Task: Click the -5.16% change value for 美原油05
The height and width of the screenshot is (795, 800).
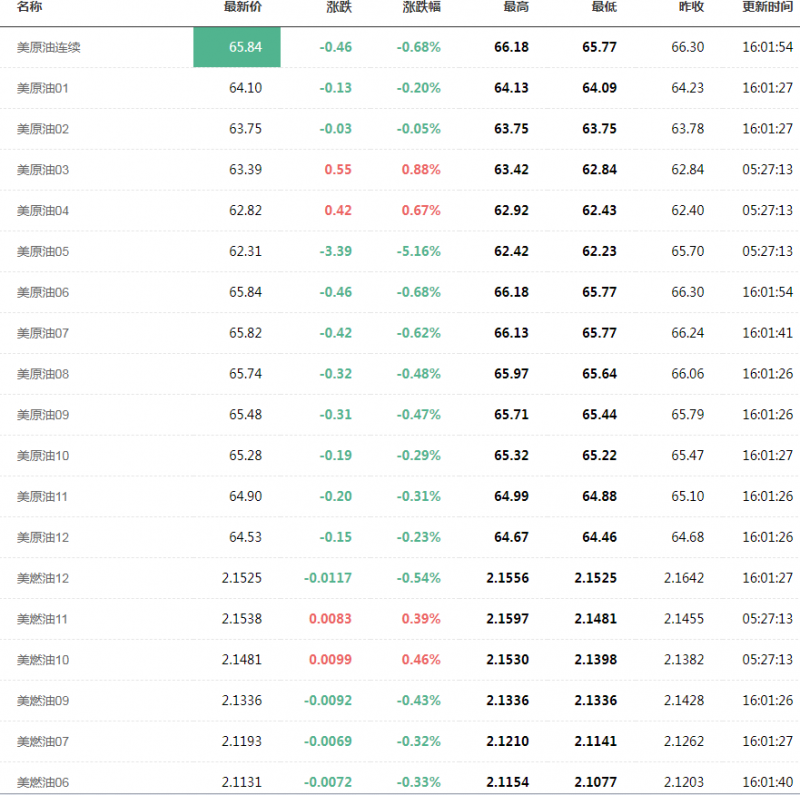Action: coord(418,251)
